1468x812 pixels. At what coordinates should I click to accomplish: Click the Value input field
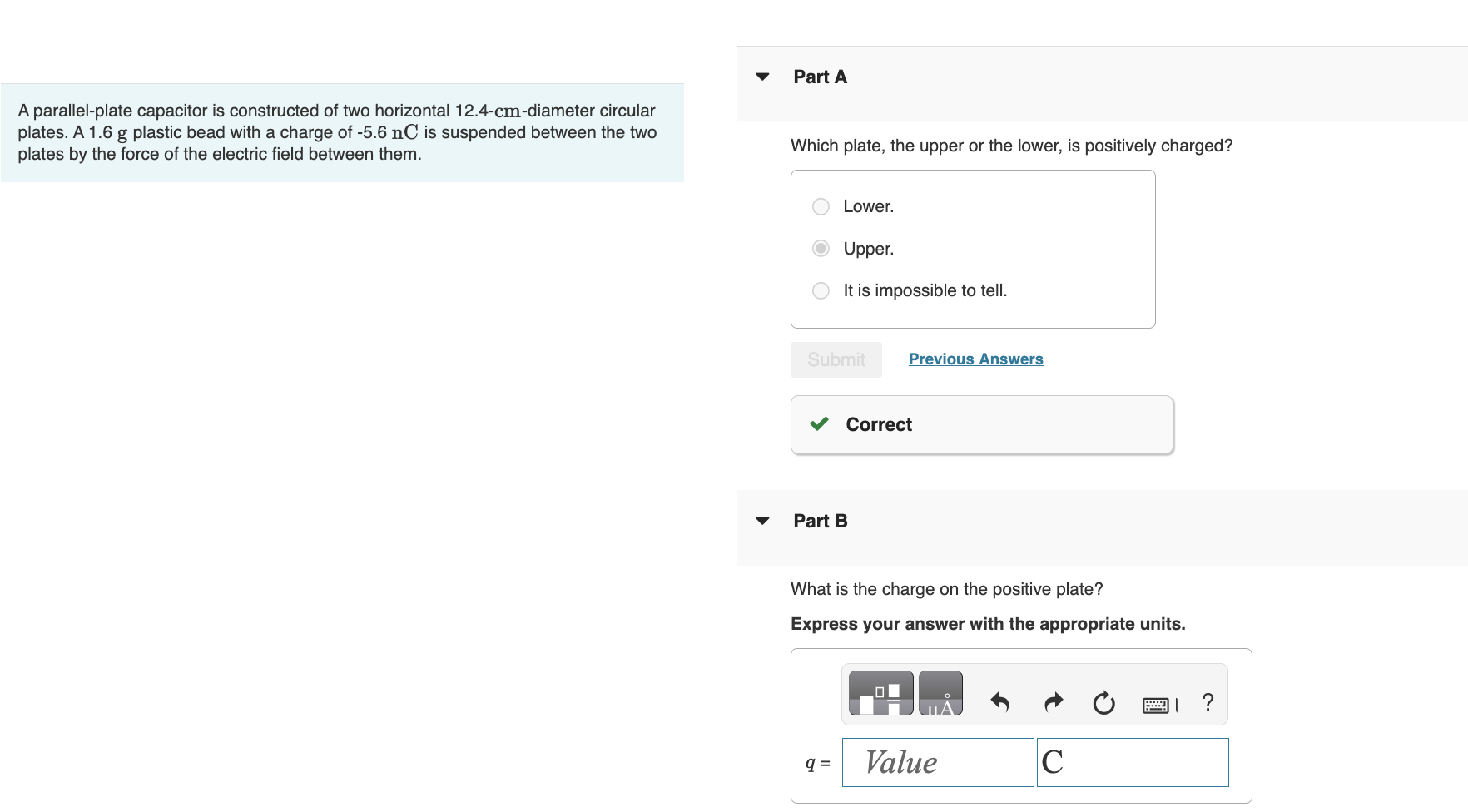point(938,761)
